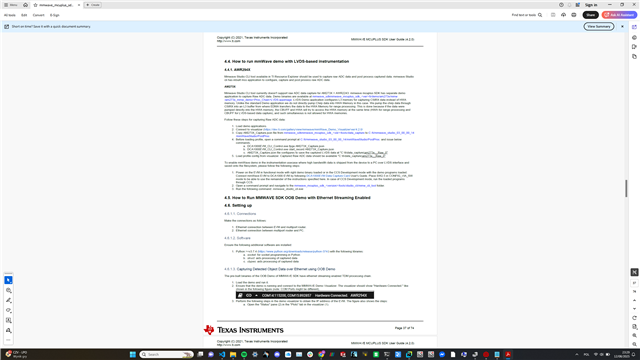Image resolution: width=640 pixels, height=360 pixels.
Task: Click the zoom in magnifier
Action: [634, 336]
